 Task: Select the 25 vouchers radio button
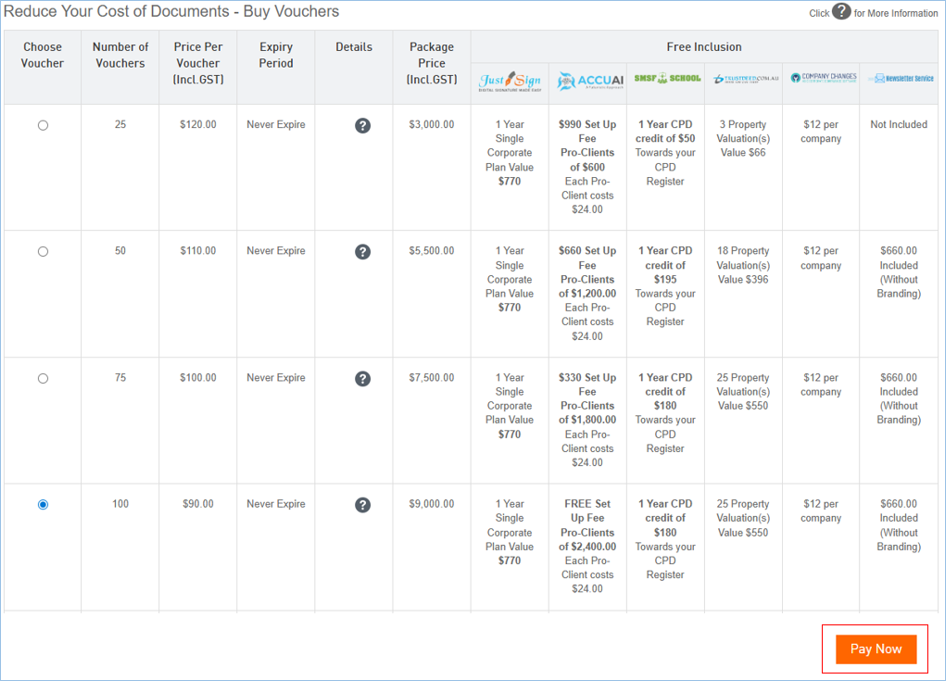(43, 126)
